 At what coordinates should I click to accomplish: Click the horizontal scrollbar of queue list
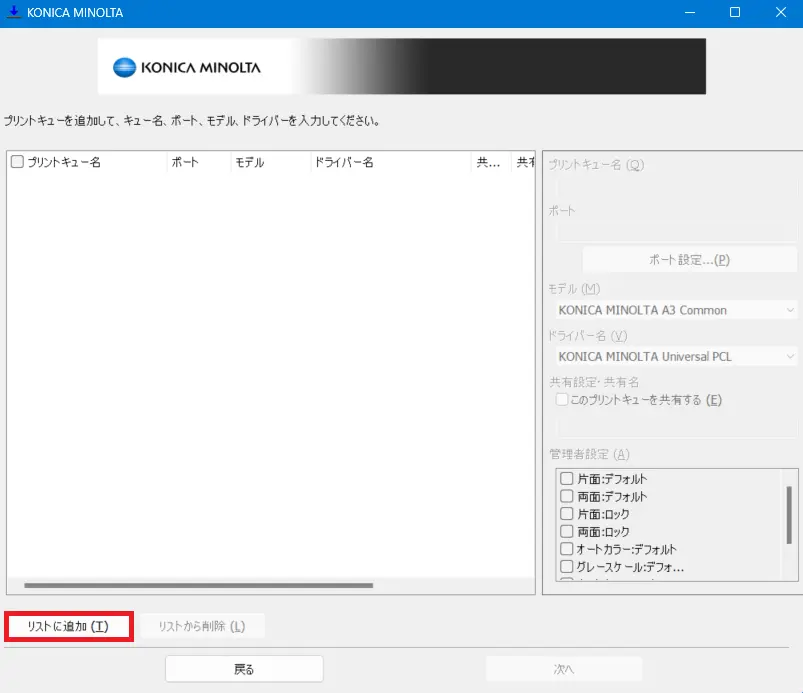tap(198, 586)
